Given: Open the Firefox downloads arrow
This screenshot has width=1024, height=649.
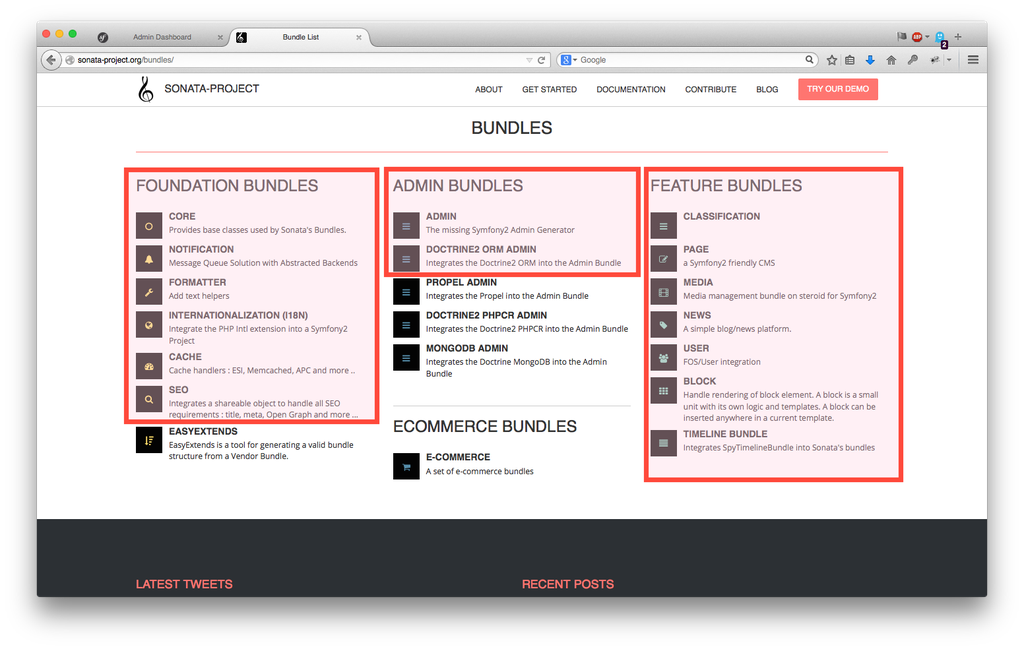Looking at the screenshot, I should 870,60.
